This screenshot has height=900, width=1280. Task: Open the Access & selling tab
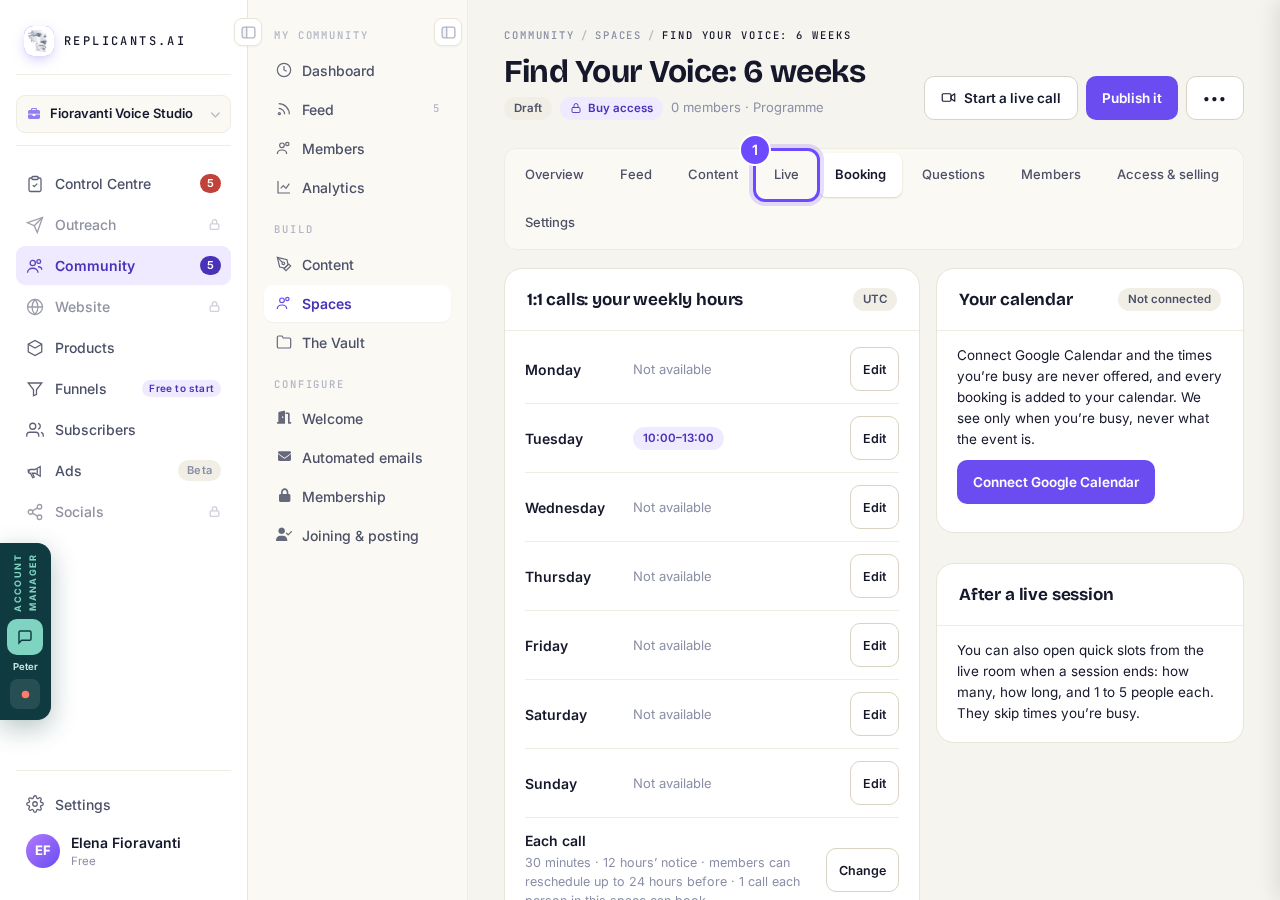[1168, 174]
